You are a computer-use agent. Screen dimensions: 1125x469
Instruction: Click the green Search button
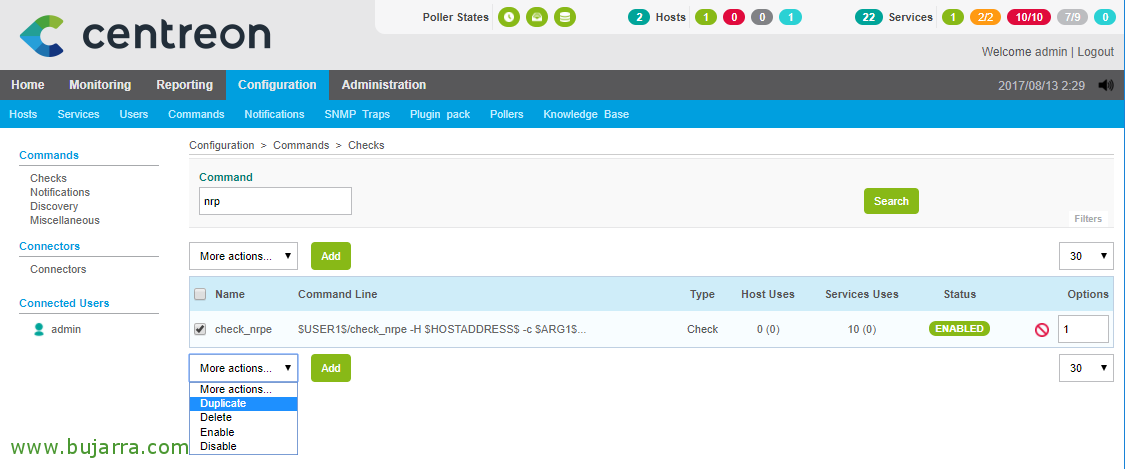click(x=891, y=201)
